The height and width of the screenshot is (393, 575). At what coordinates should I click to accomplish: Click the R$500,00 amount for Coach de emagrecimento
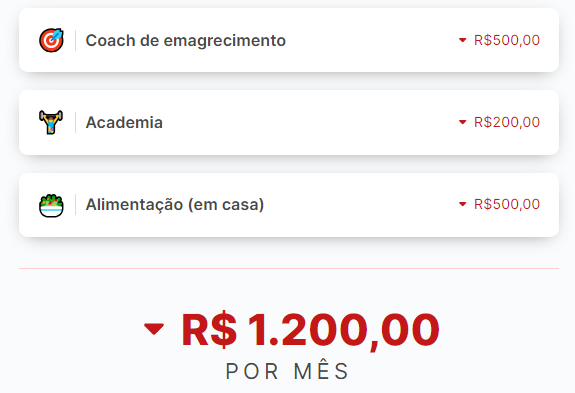pyautogui.click(x=507, y=40)
